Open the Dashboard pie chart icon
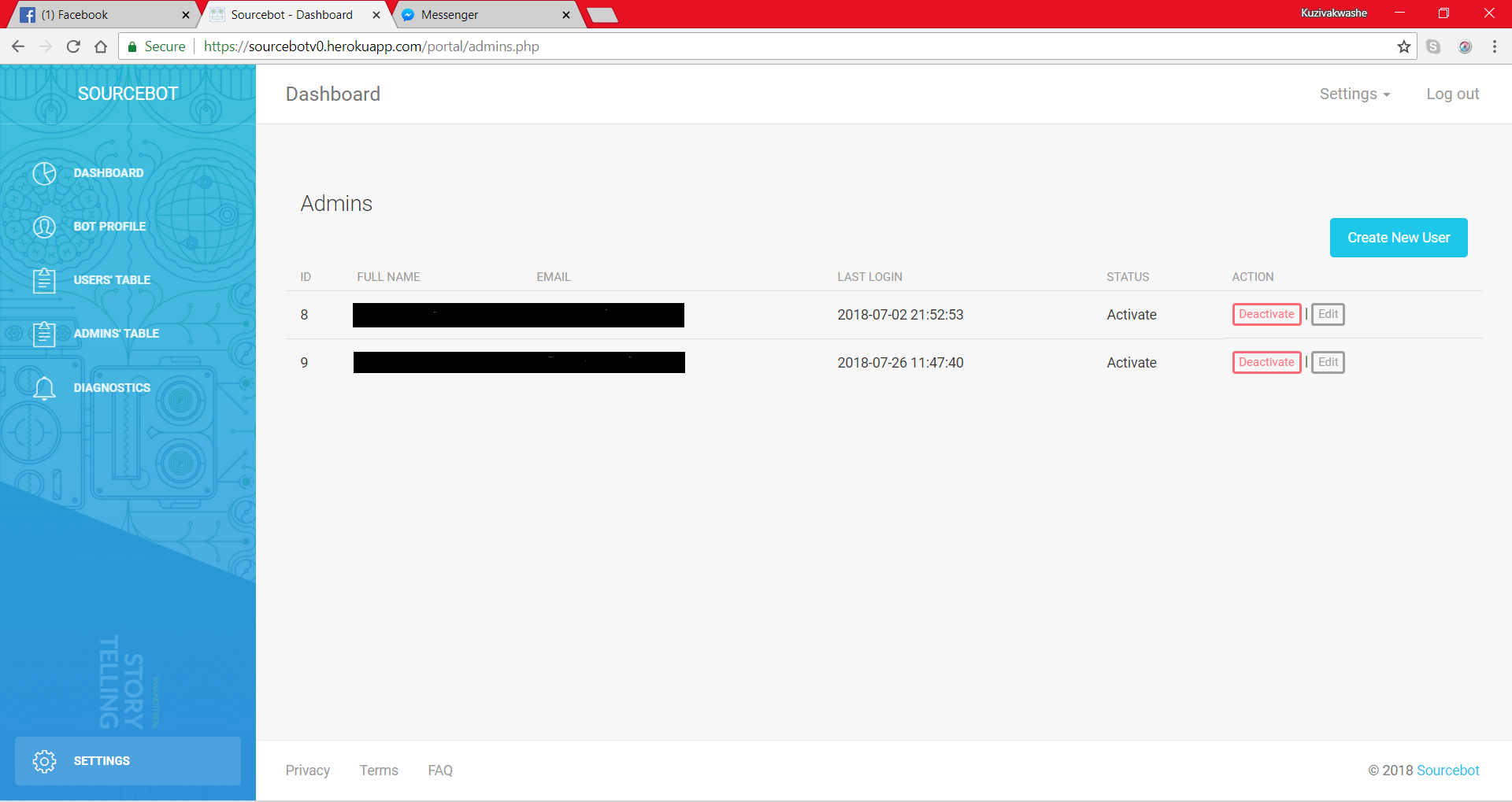Image resolution: width=1512 pixels, height=802 pixels. click(44, 173)
